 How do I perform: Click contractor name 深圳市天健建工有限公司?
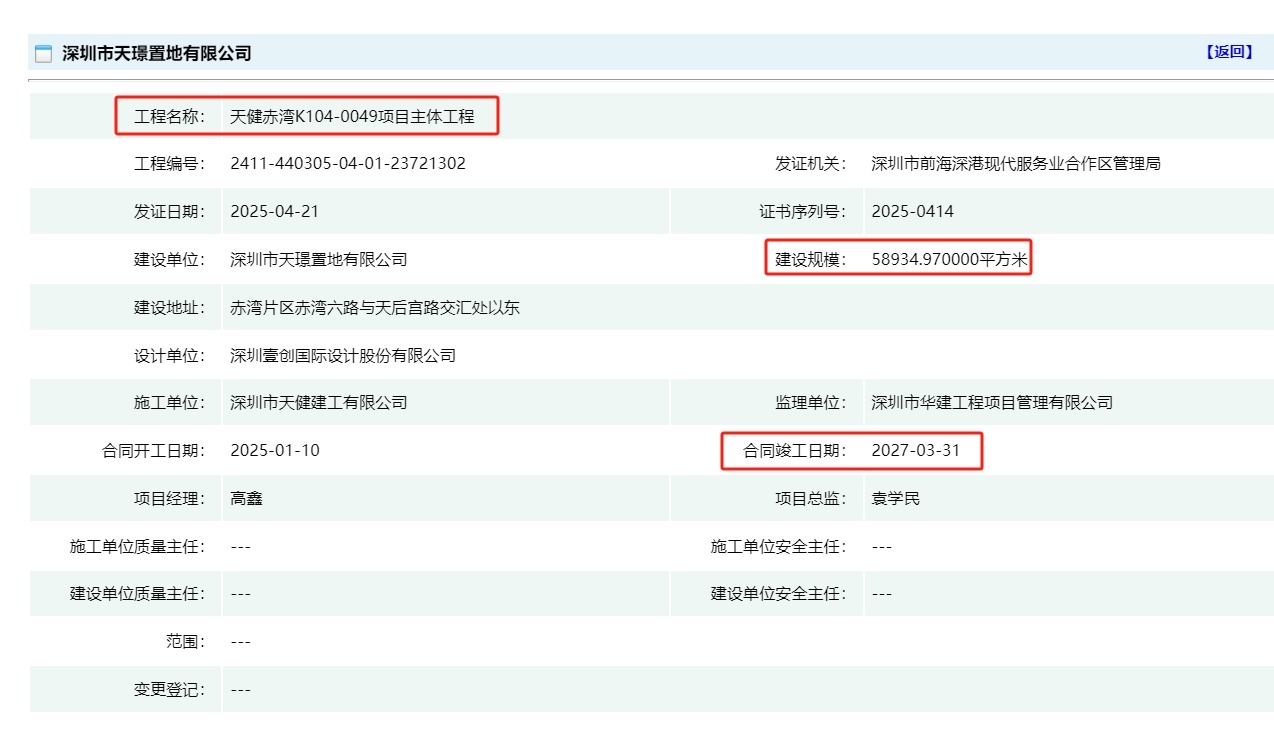tap(318, 402)
